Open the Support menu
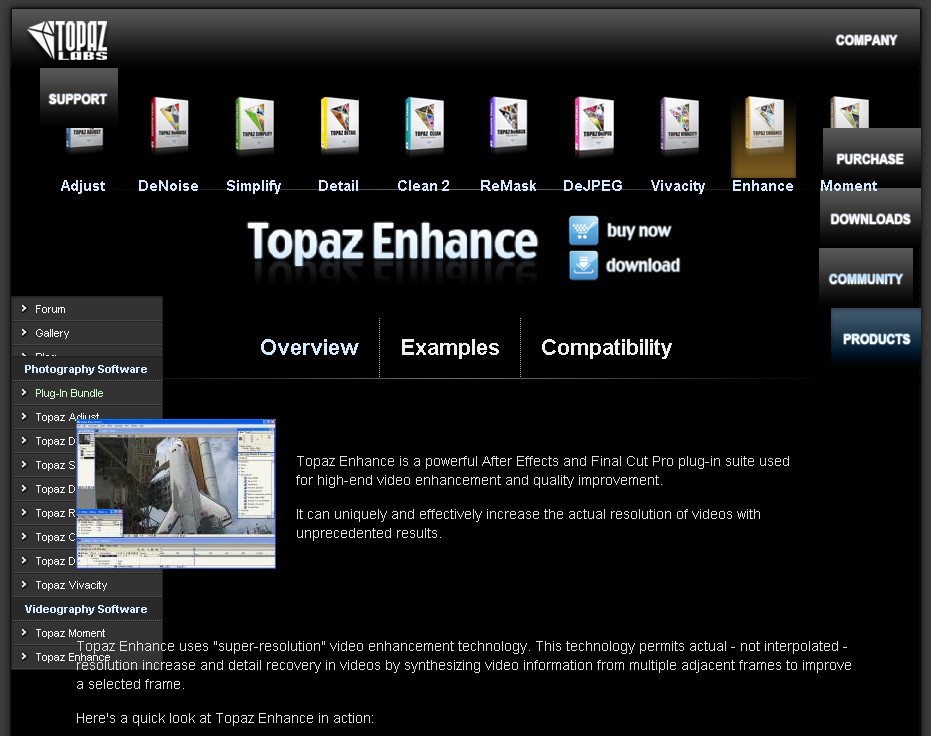 78,99
